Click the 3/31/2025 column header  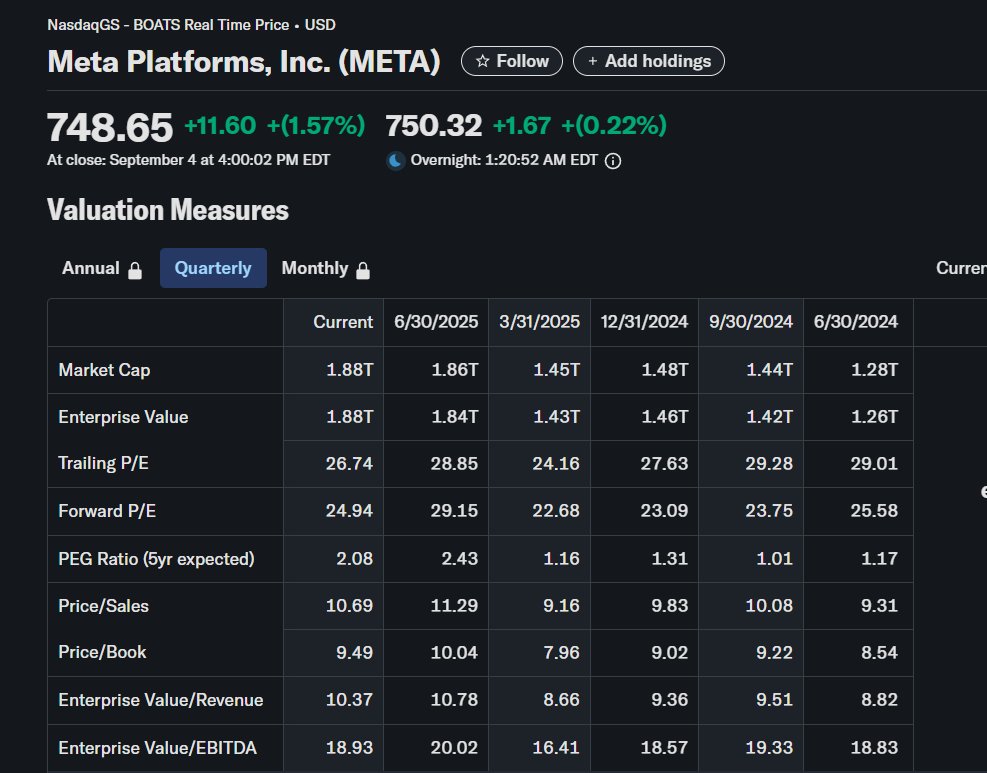[x=539, y=322]
